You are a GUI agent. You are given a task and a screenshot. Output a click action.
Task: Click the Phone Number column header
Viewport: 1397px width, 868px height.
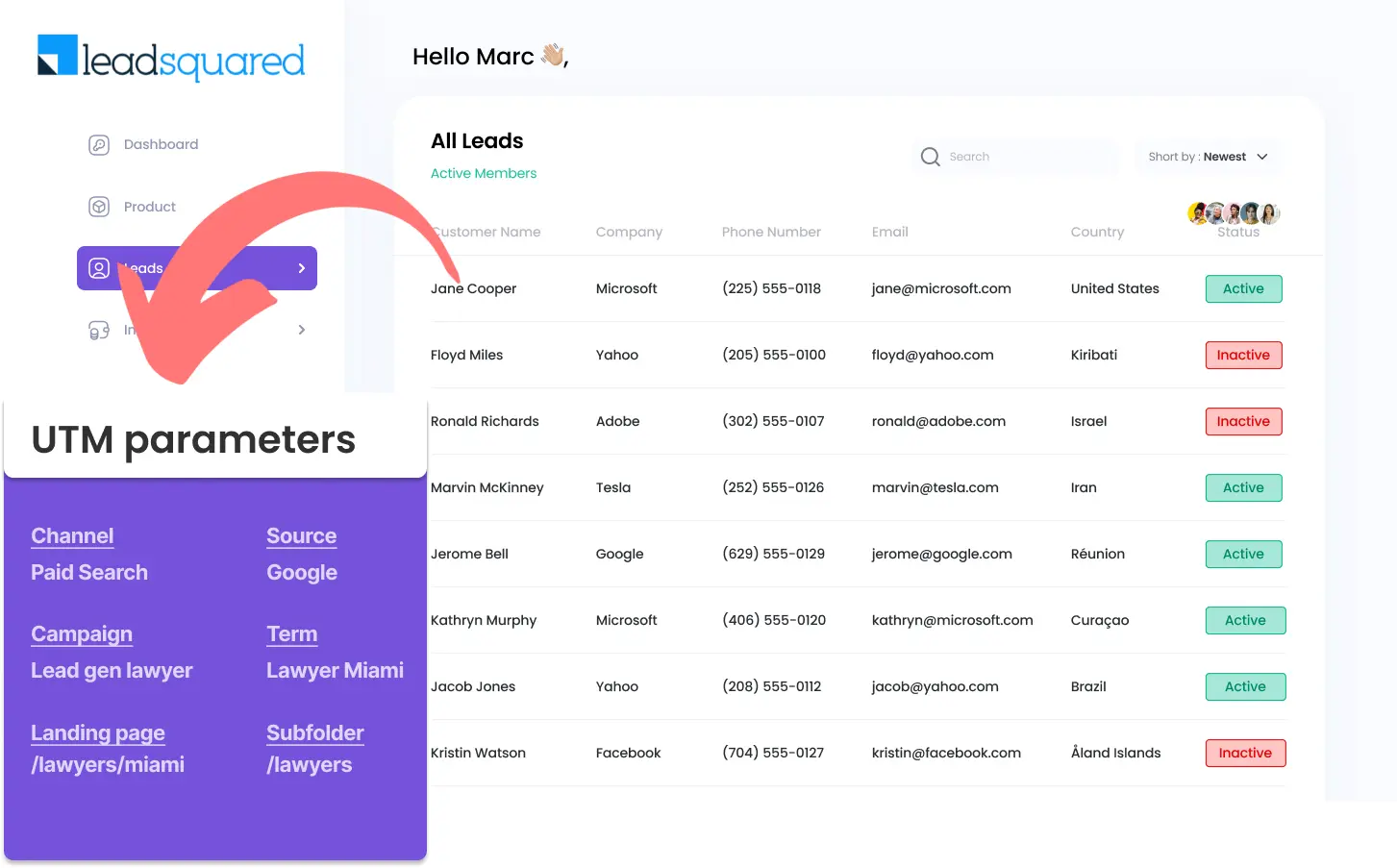point(771,232)
